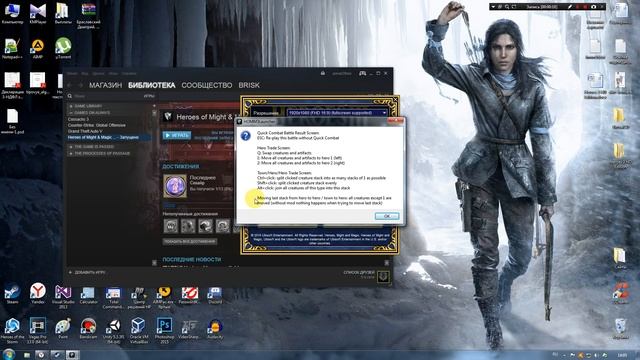Open Calculator desktop shortcut
This screenshot has width=640, height=360.
tap(88, 296)
